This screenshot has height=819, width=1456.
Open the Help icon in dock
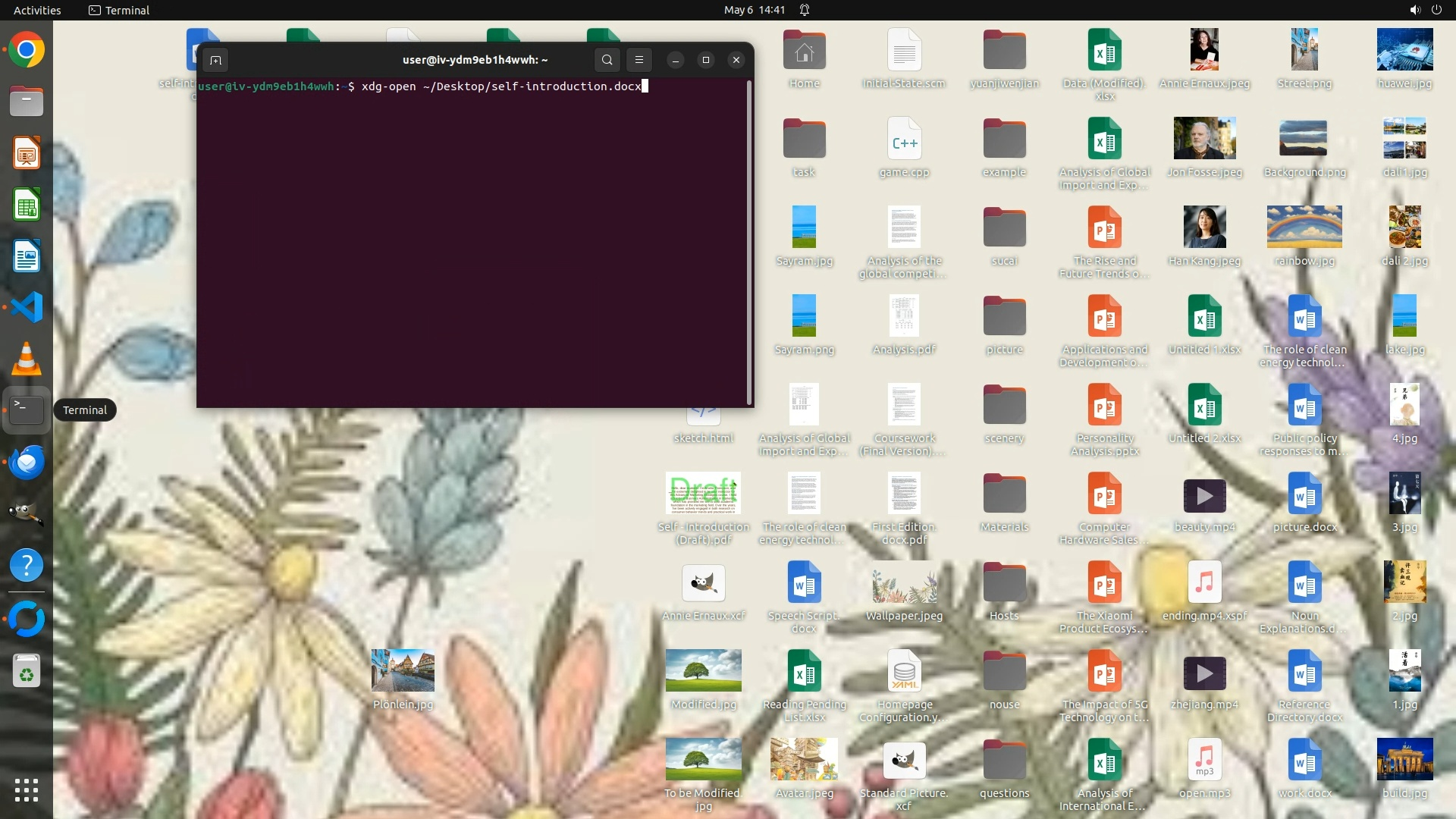click(27, 565)
